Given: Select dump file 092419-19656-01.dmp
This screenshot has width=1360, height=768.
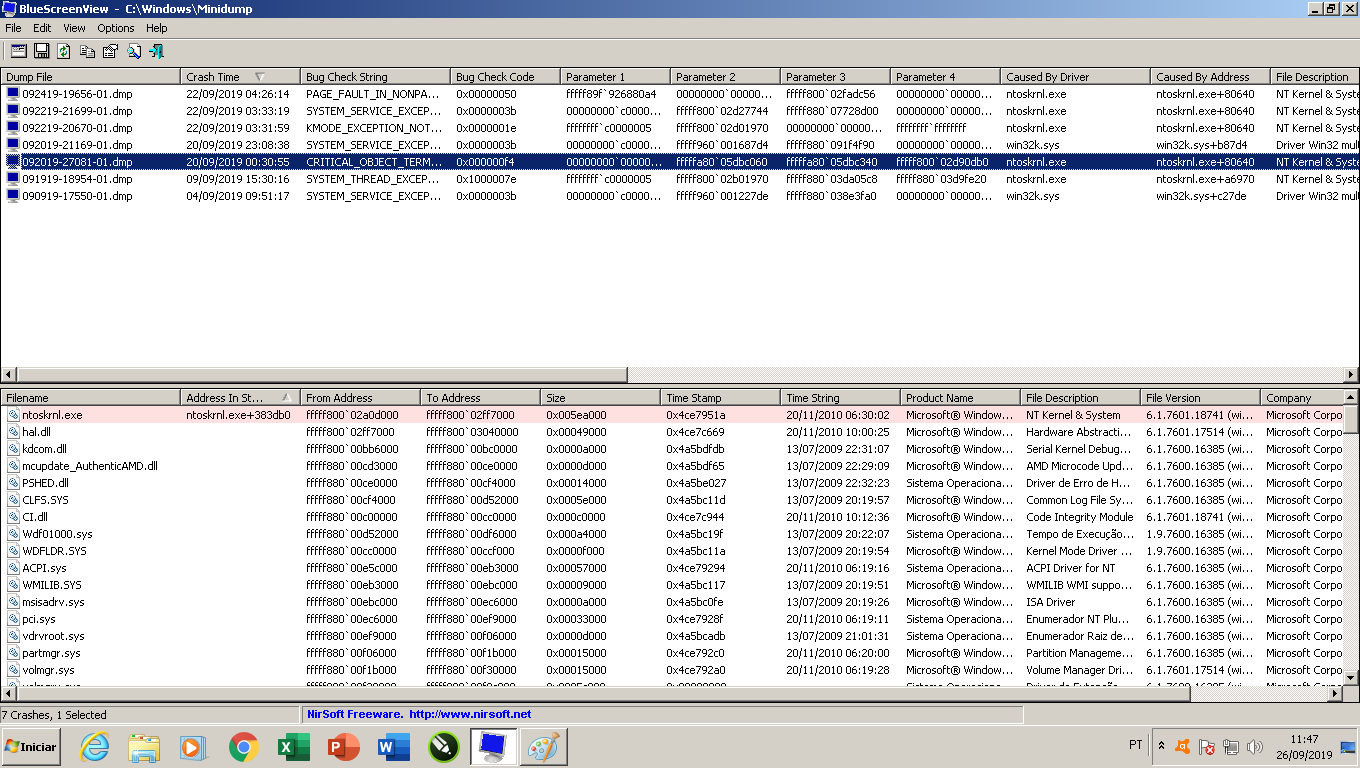Looking at the screenshot, I should click(x=77, y=94).
